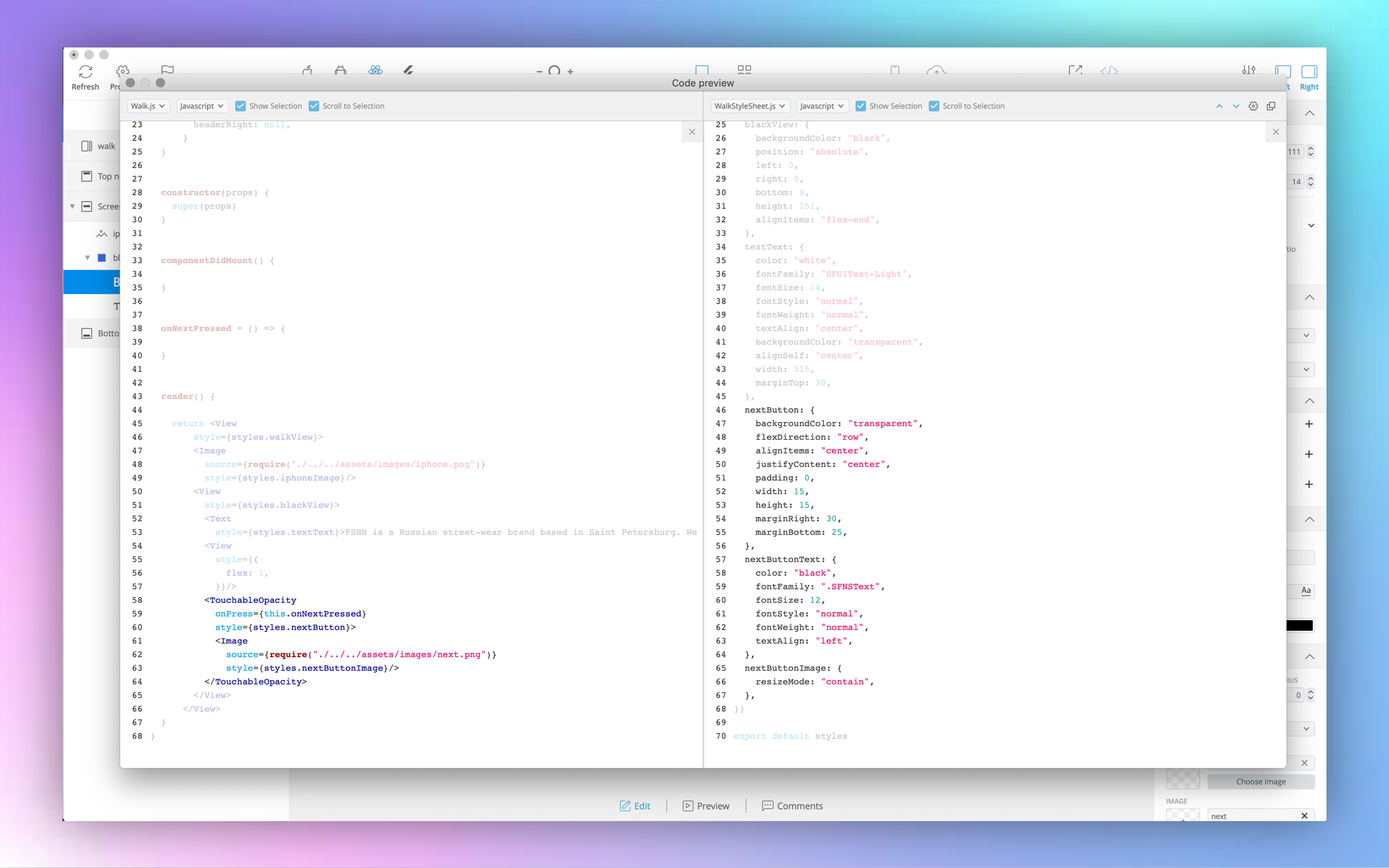Click the zoom out minus icon
Image resolution: width=1389 pixels, height=868 pixels.
click(x=539, y=71)
